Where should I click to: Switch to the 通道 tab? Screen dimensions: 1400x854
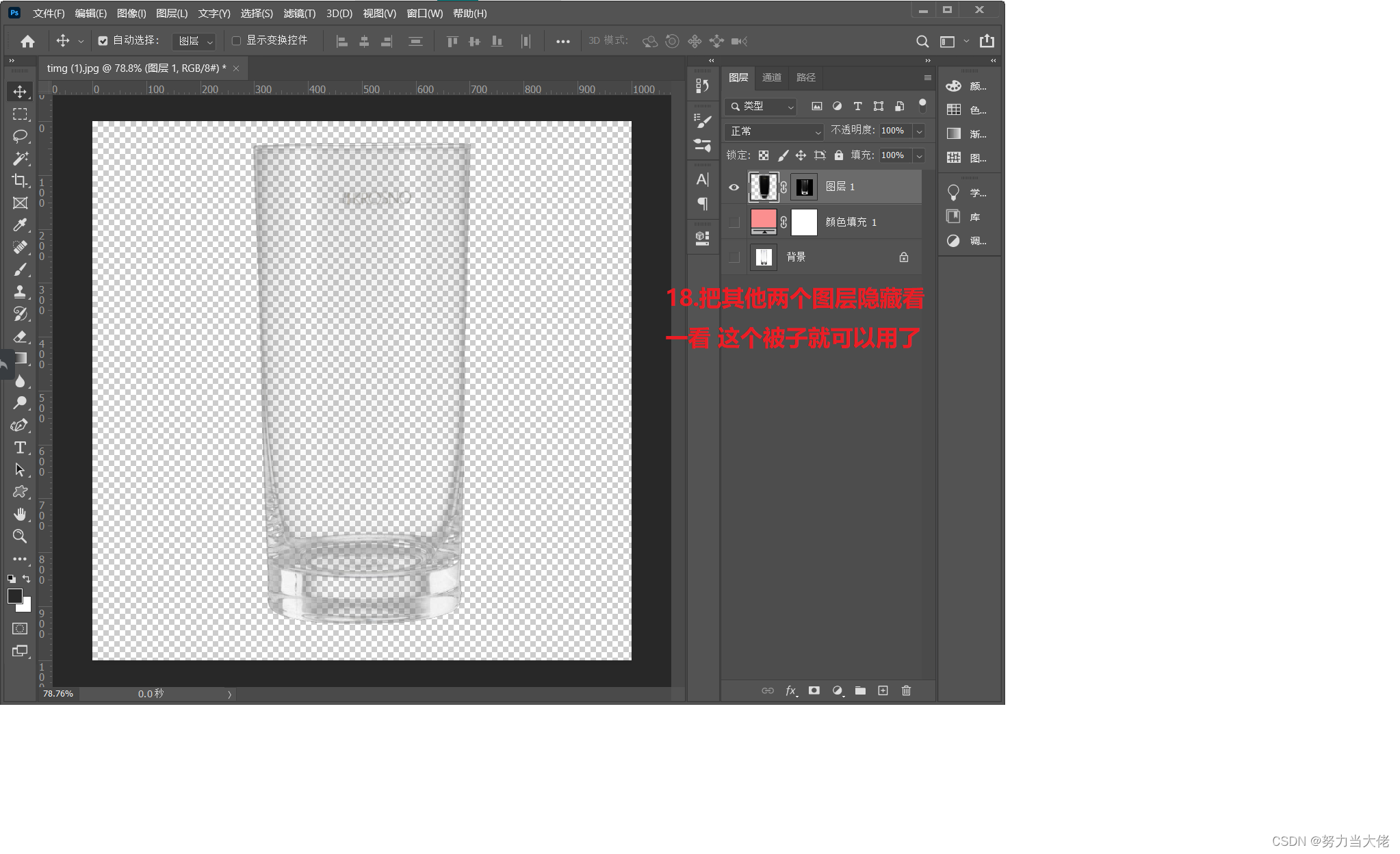(771, 77)
